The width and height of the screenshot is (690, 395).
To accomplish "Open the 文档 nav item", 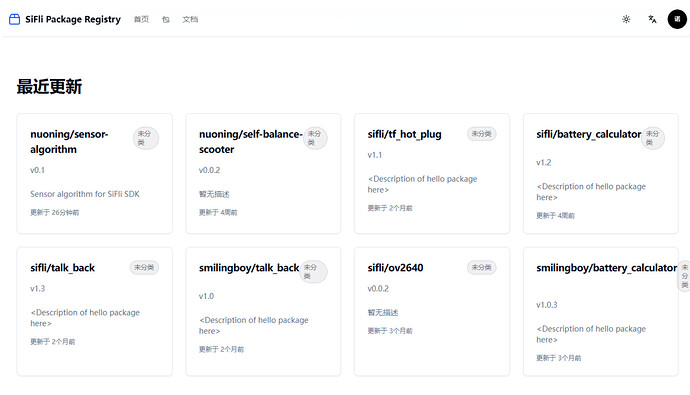I will (x=190, y=19).
